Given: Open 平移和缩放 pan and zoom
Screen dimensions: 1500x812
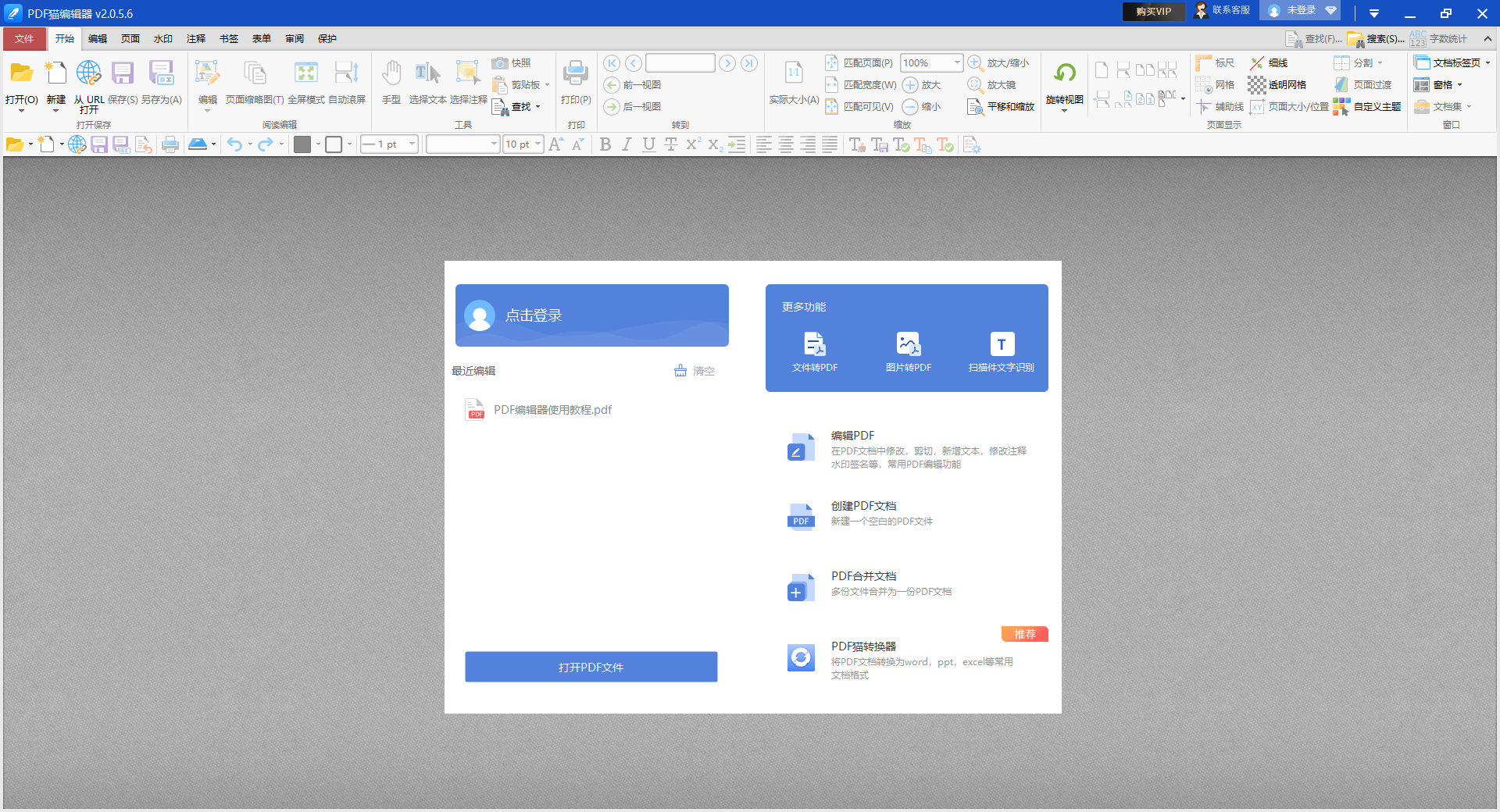Looking at the screenshot, I should (1001, 106).
